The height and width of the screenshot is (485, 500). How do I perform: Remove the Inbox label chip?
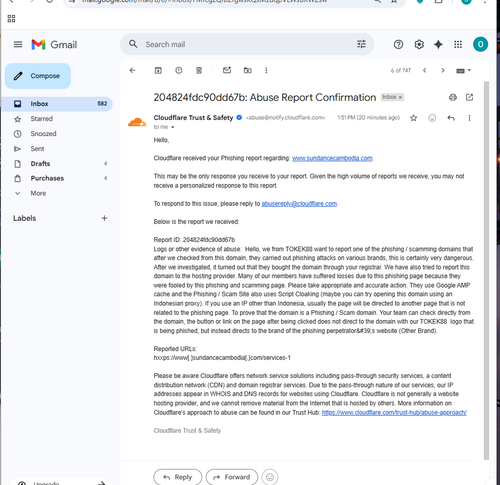[x=400, y=97]
